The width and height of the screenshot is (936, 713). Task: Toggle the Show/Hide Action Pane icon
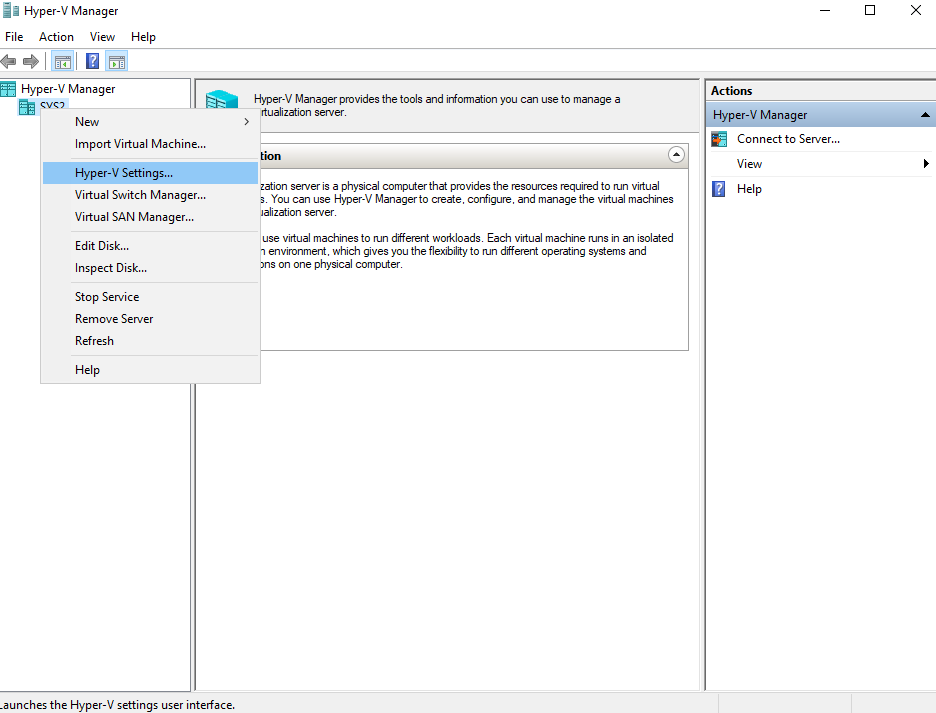(117, 61)
